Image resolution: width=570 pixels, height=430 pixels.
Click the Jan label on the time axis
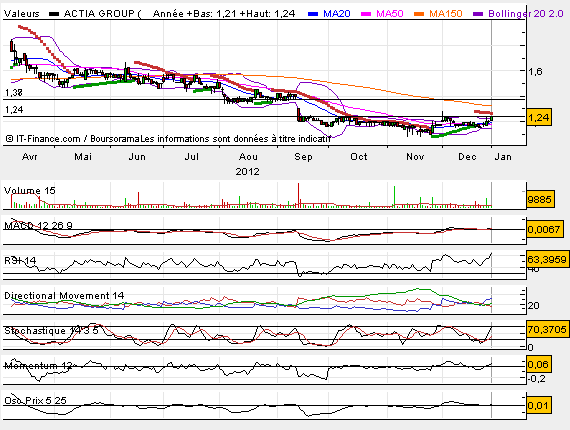click(503, 157)
